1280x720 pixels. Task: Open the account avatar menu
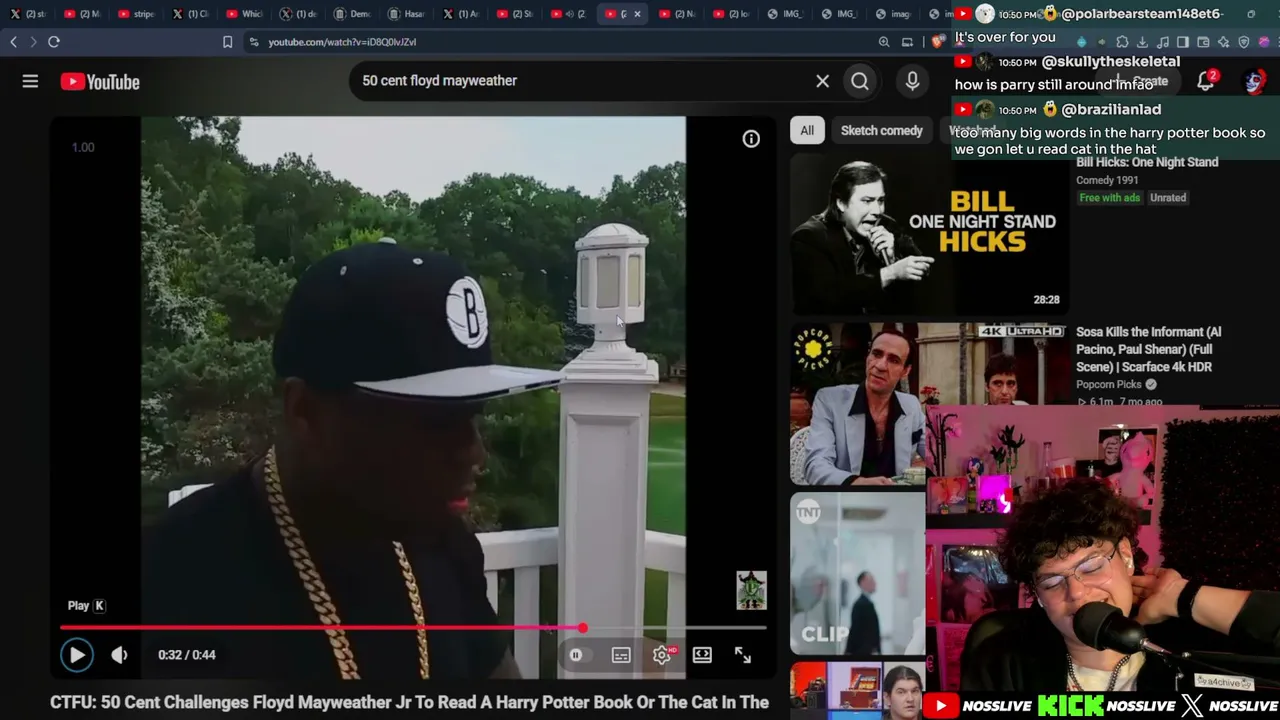click(1255, 81)
